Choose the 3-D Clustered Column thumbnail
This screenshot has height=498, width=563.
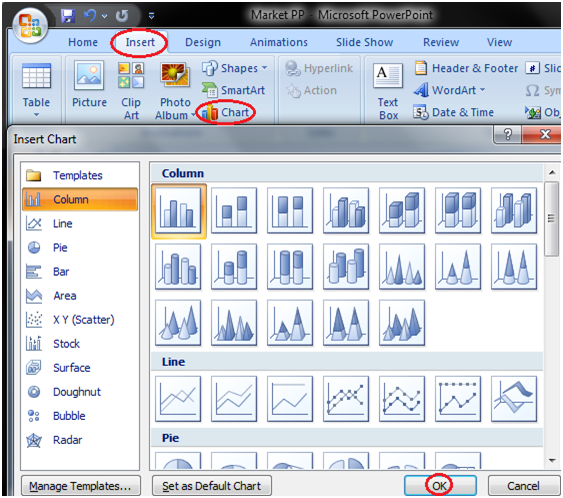[x=346, y=210]
